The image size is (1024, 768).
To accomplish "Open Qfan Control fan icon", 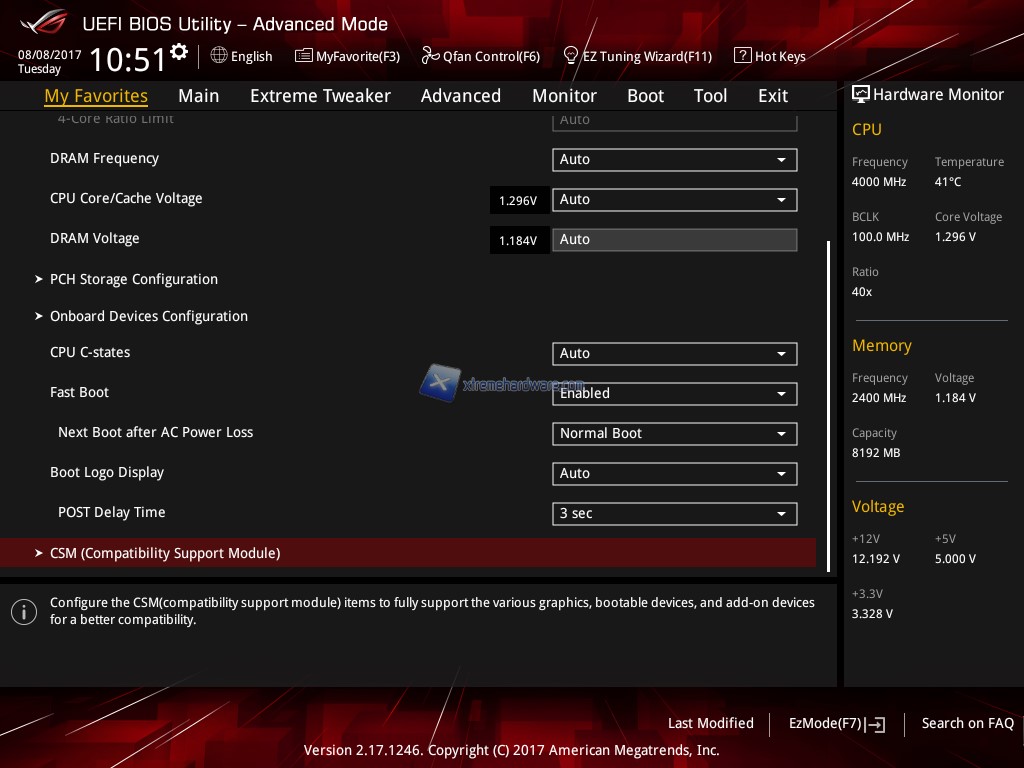I will pyautogui.click(x=430, y=56).
